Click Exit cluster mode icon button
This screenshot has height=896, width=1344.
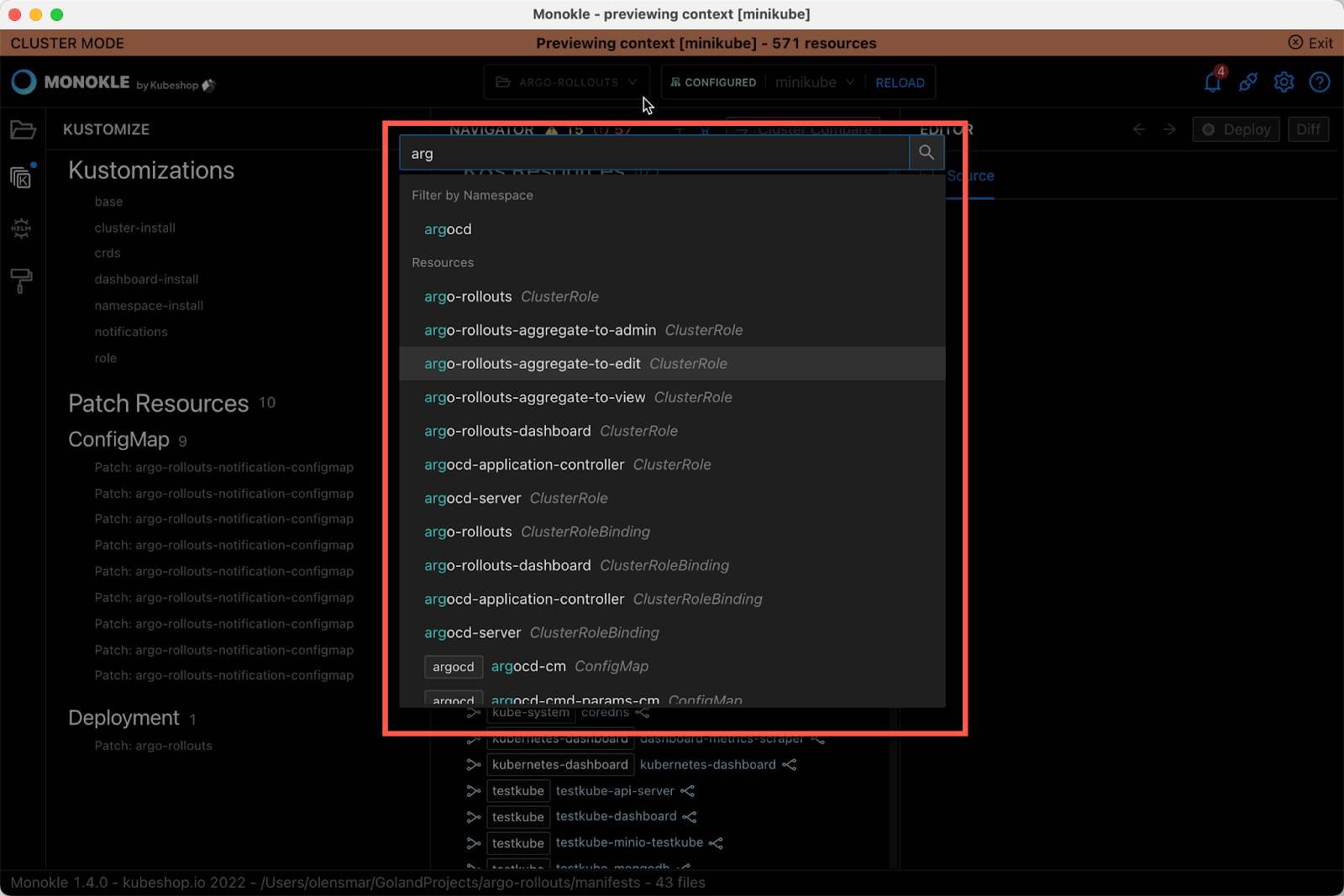(x=1310, y=43)
